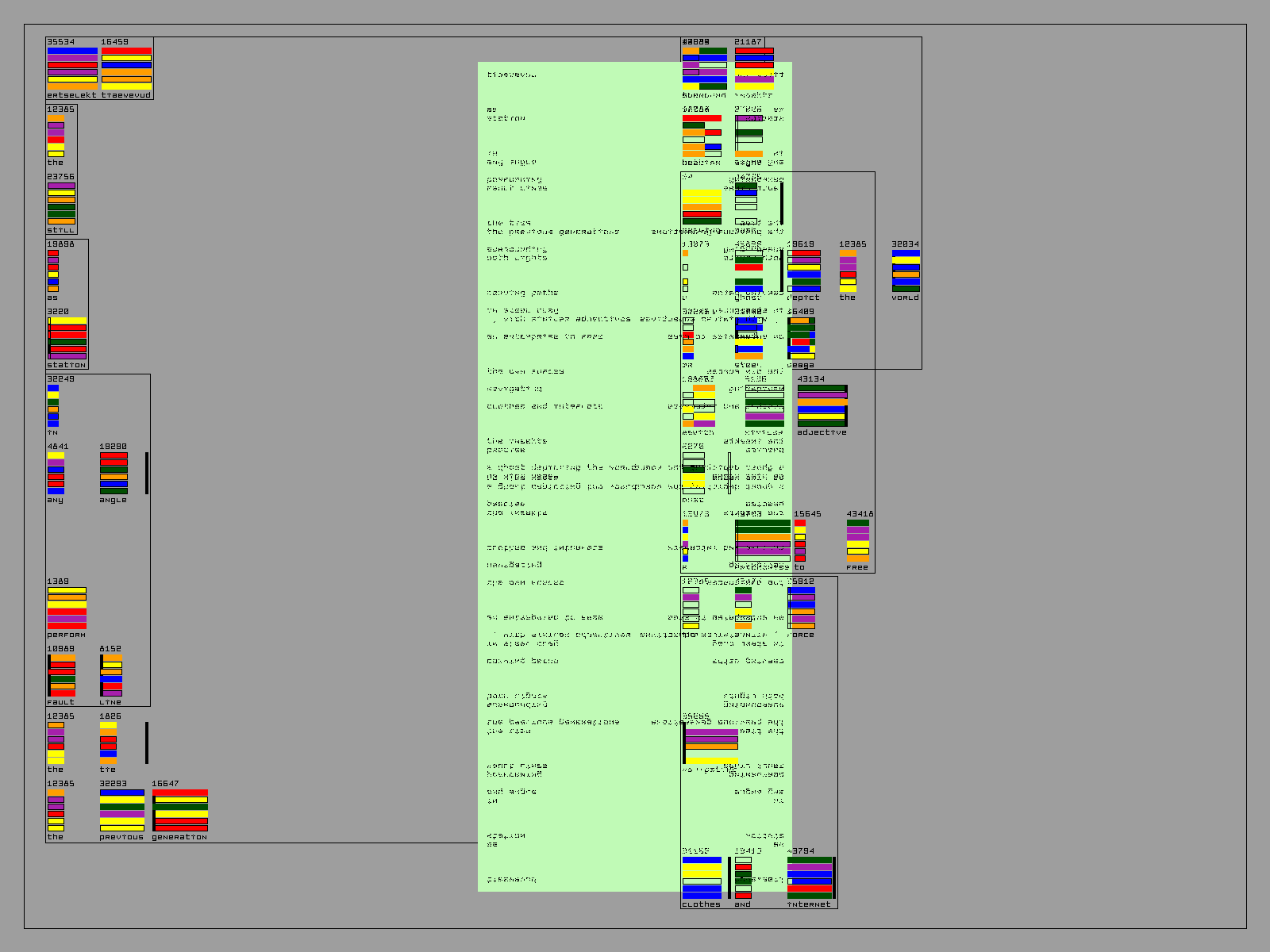
Task: Select the 'force' block numbered 5912
Action: [x=802, y=608]
